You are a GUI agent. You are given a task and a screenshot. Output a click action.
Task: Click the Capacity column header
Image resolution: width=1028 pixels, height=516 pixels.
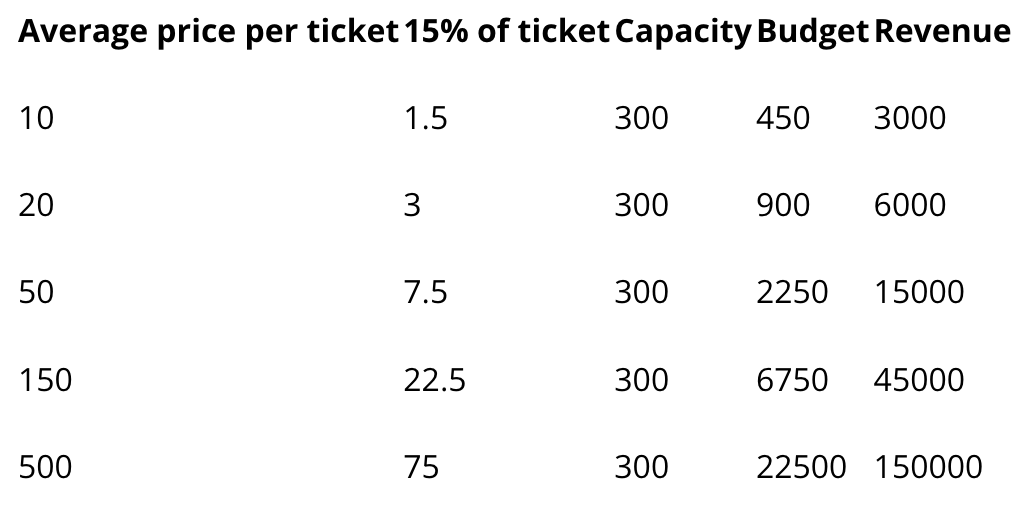[682, 32]
